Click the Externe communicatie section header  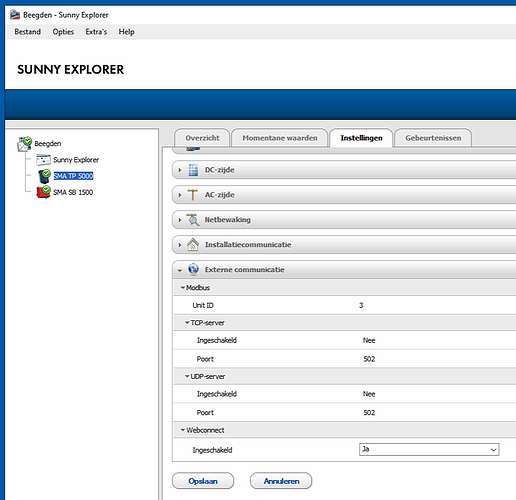[x=344, y=269]
